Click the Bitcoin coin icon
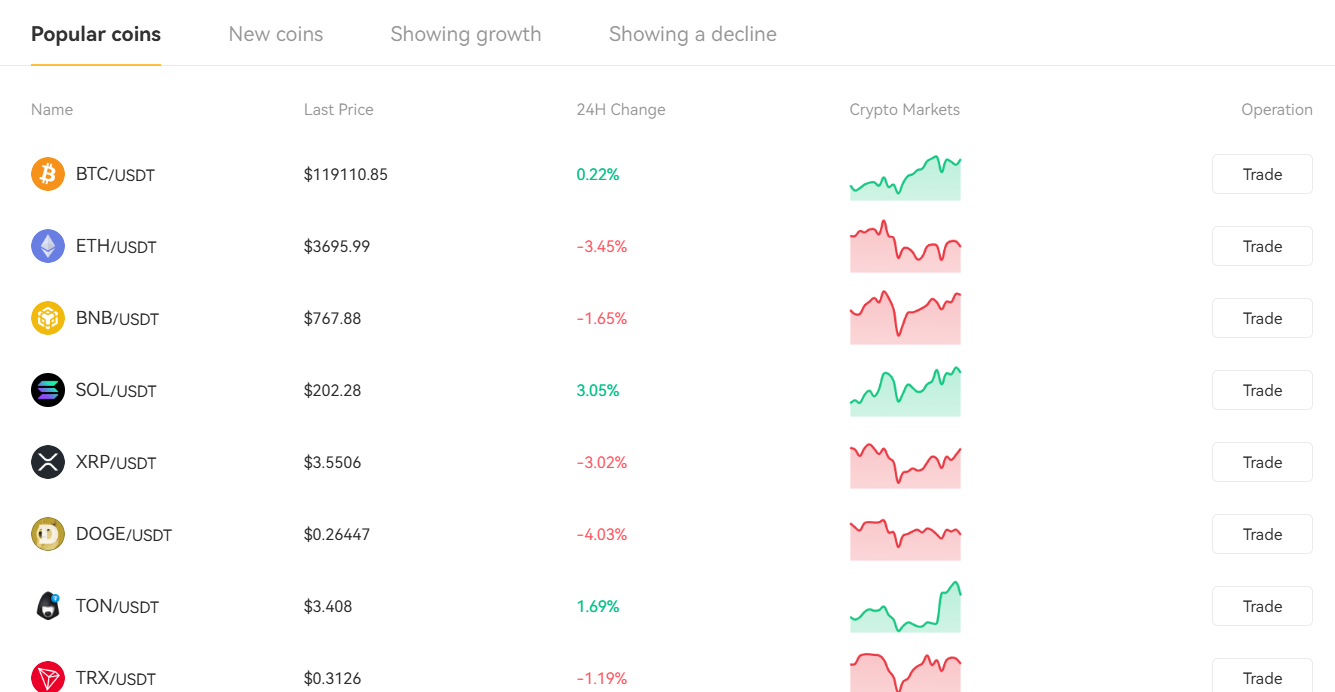The image size is (1335, 692). click(48, 174)
